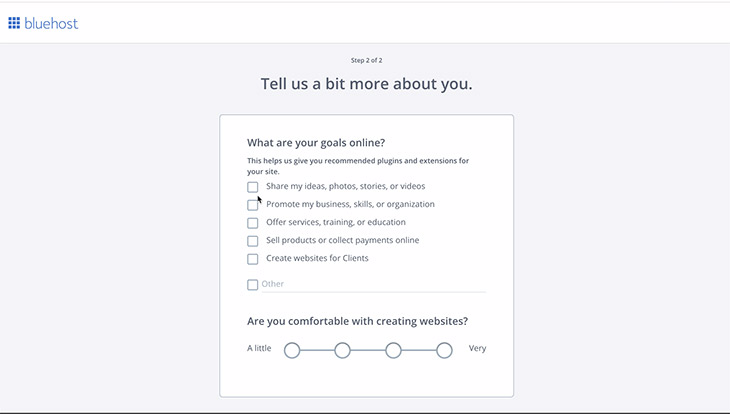Pick the third comfort level circle

coord(394,350)
